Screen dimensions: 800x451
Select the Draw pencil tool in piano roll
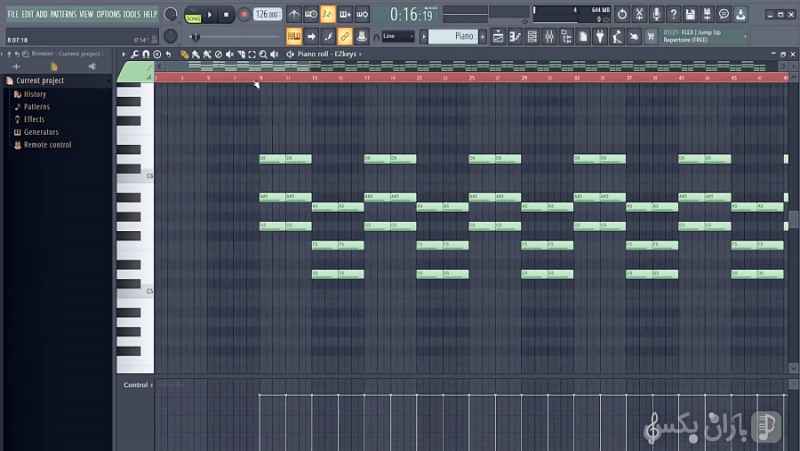184,54
